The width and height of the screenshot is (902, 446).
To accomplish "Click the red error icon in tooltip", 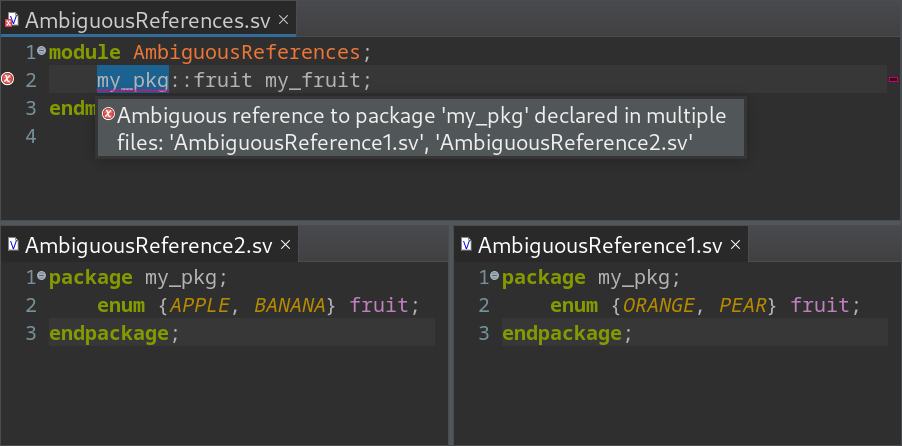I will (108, 114).
